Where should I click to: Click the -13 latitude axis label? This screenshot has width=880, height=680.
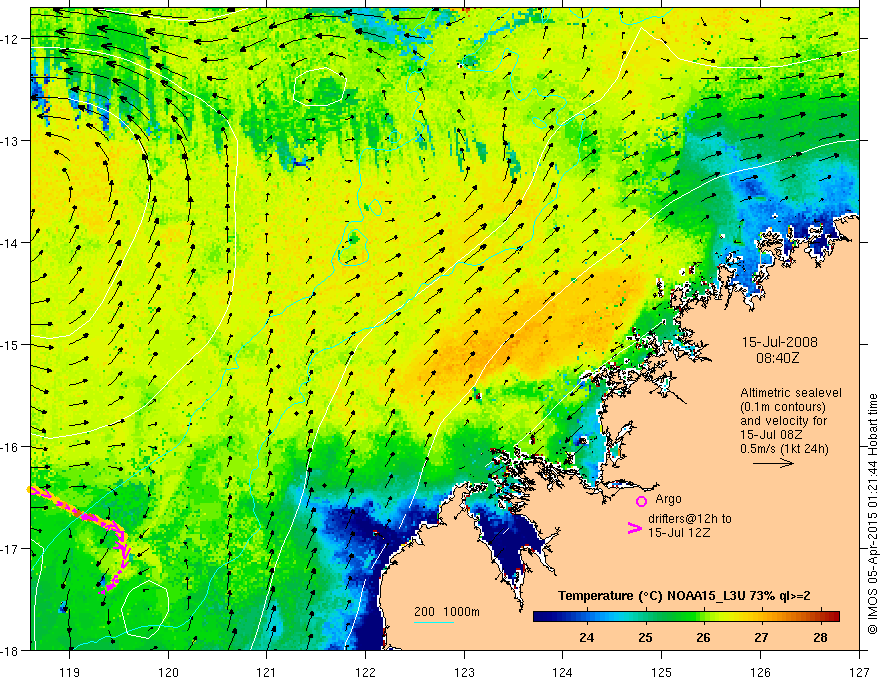coord(11,141)
